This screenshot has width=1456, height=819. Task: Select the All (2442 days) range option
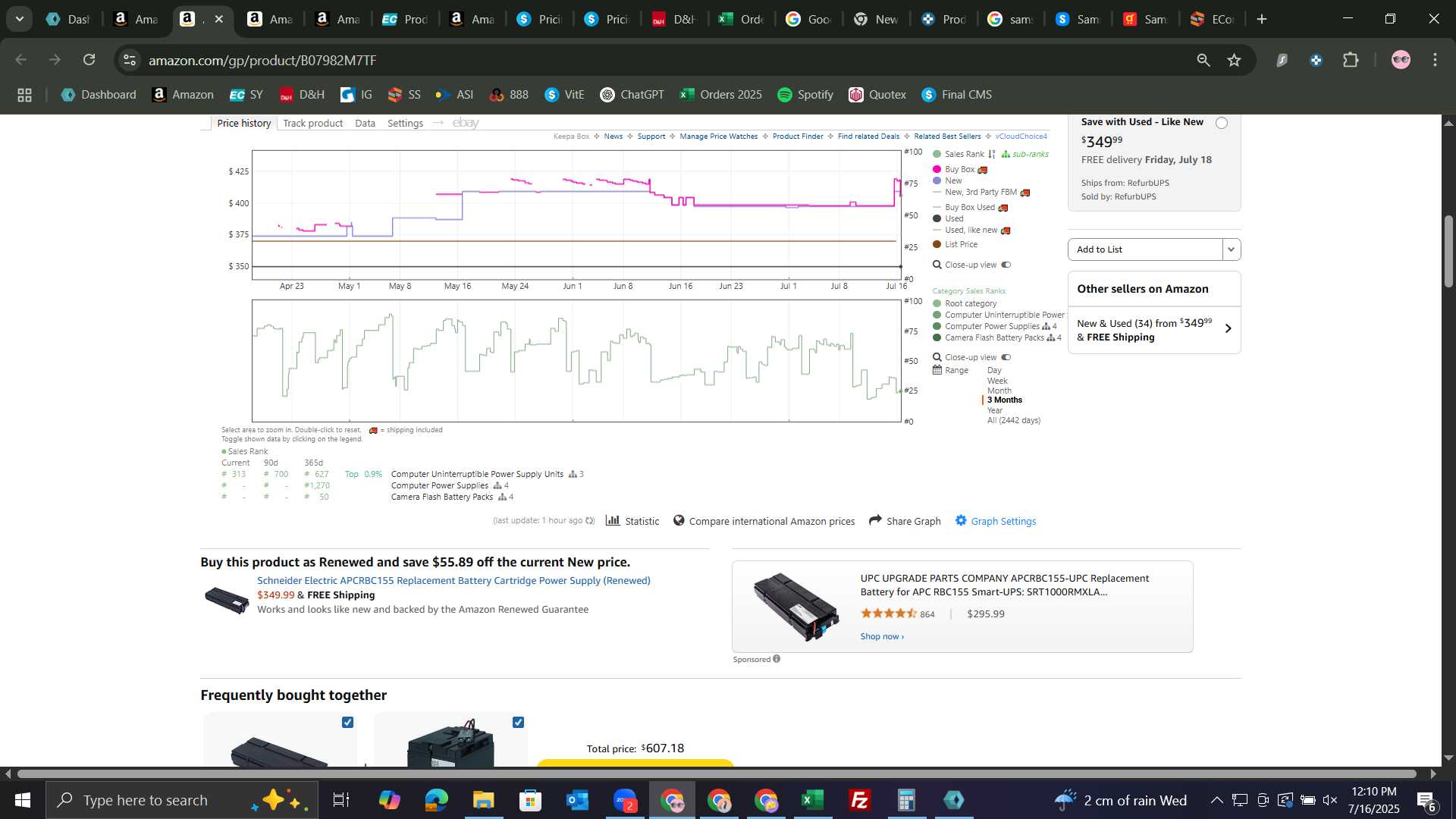(x=1013, y=420)
